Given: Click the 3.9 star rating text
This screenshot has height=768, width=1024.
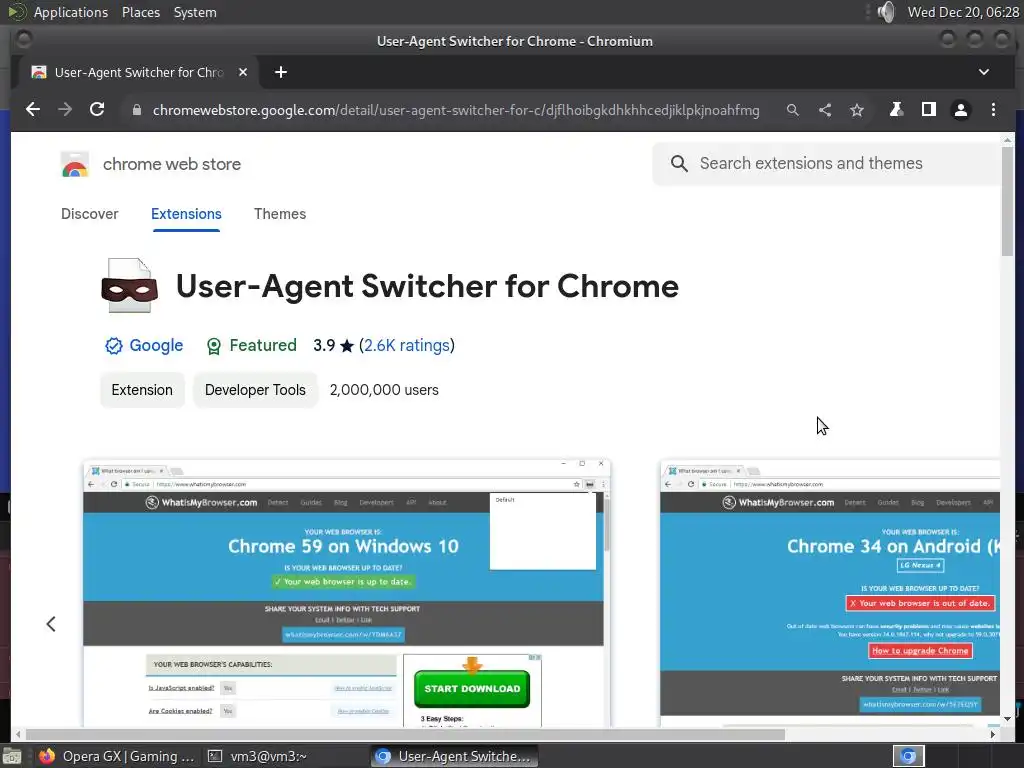Looking at the screenshot, I should (333, 345).
